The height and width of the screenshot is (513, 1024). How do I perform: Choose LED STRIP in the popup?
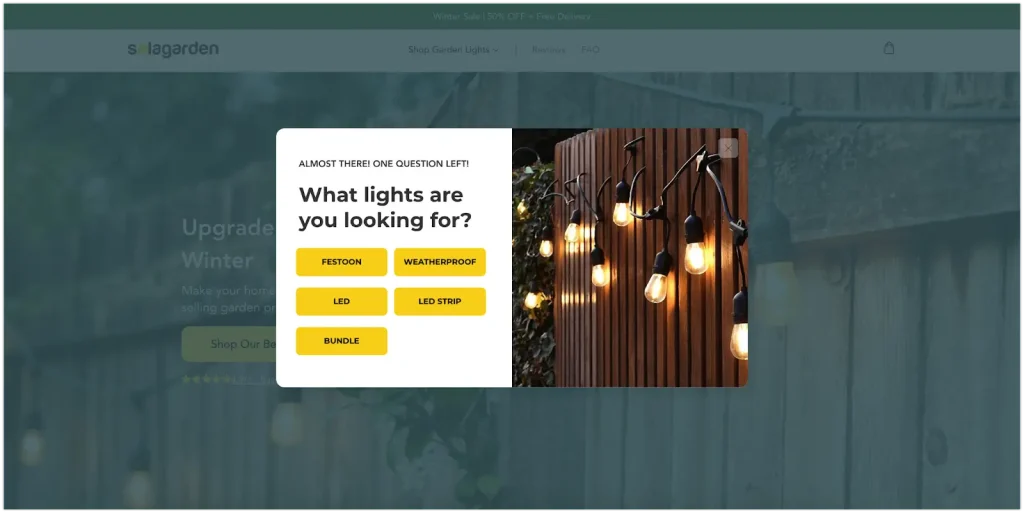tap(440, 301)
